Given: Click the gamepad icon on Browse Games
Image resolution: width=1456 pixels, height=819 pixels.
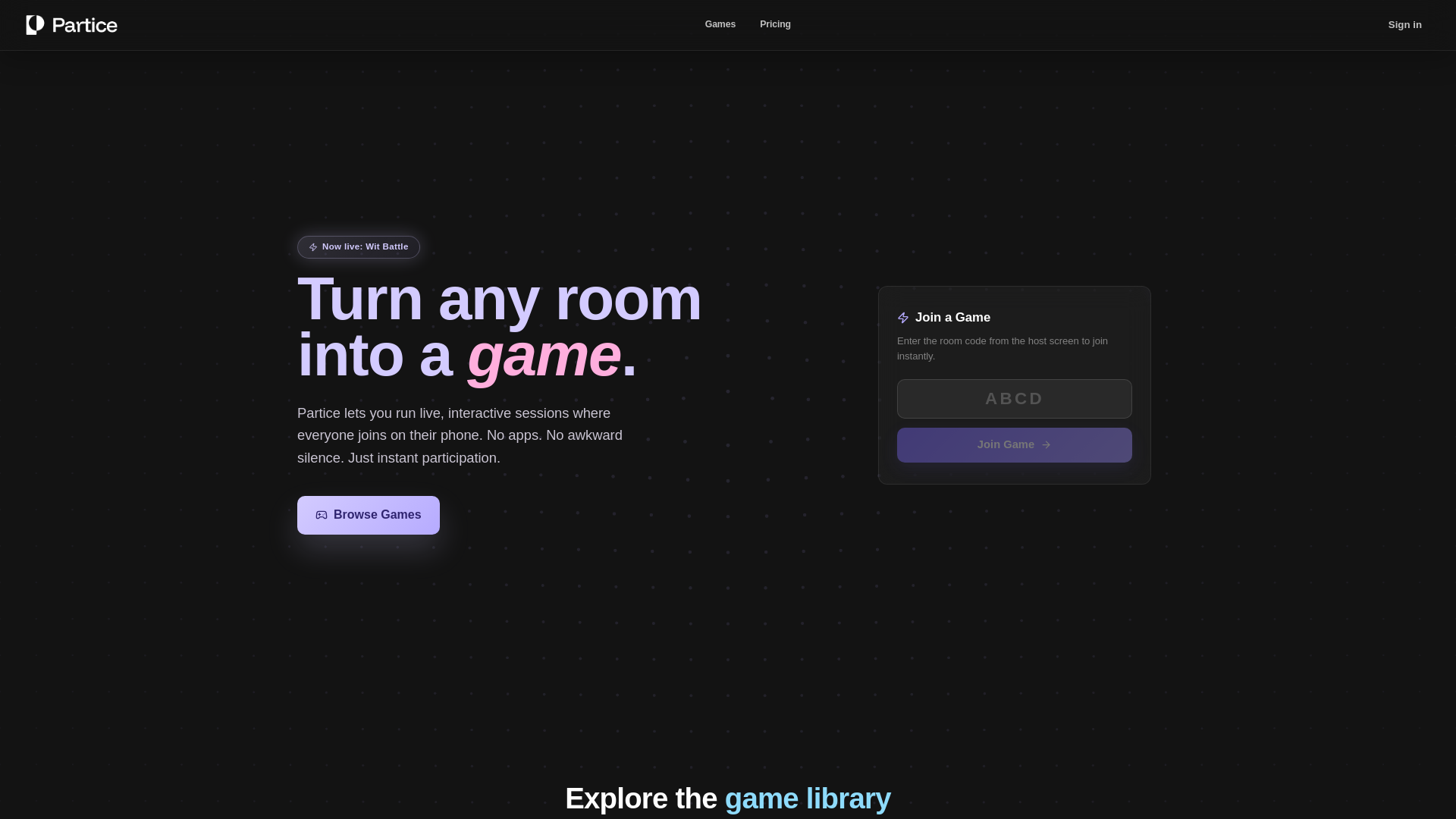Looking at the screenshot, I should (x=322, y=515).
